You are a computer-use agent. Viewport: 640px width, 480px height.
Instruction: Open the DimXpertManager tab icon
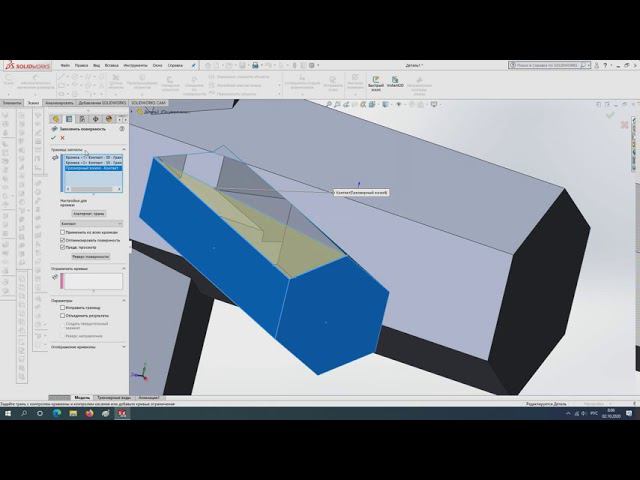click(96, 119)
